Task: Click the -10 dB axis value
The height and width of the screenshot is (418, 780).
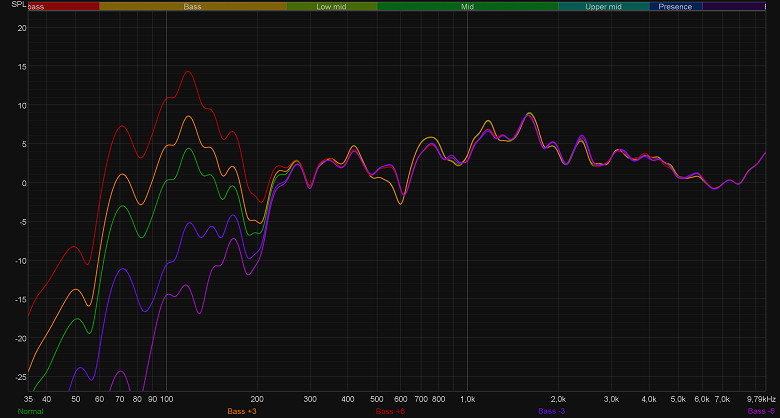Action: coord(21,261)
